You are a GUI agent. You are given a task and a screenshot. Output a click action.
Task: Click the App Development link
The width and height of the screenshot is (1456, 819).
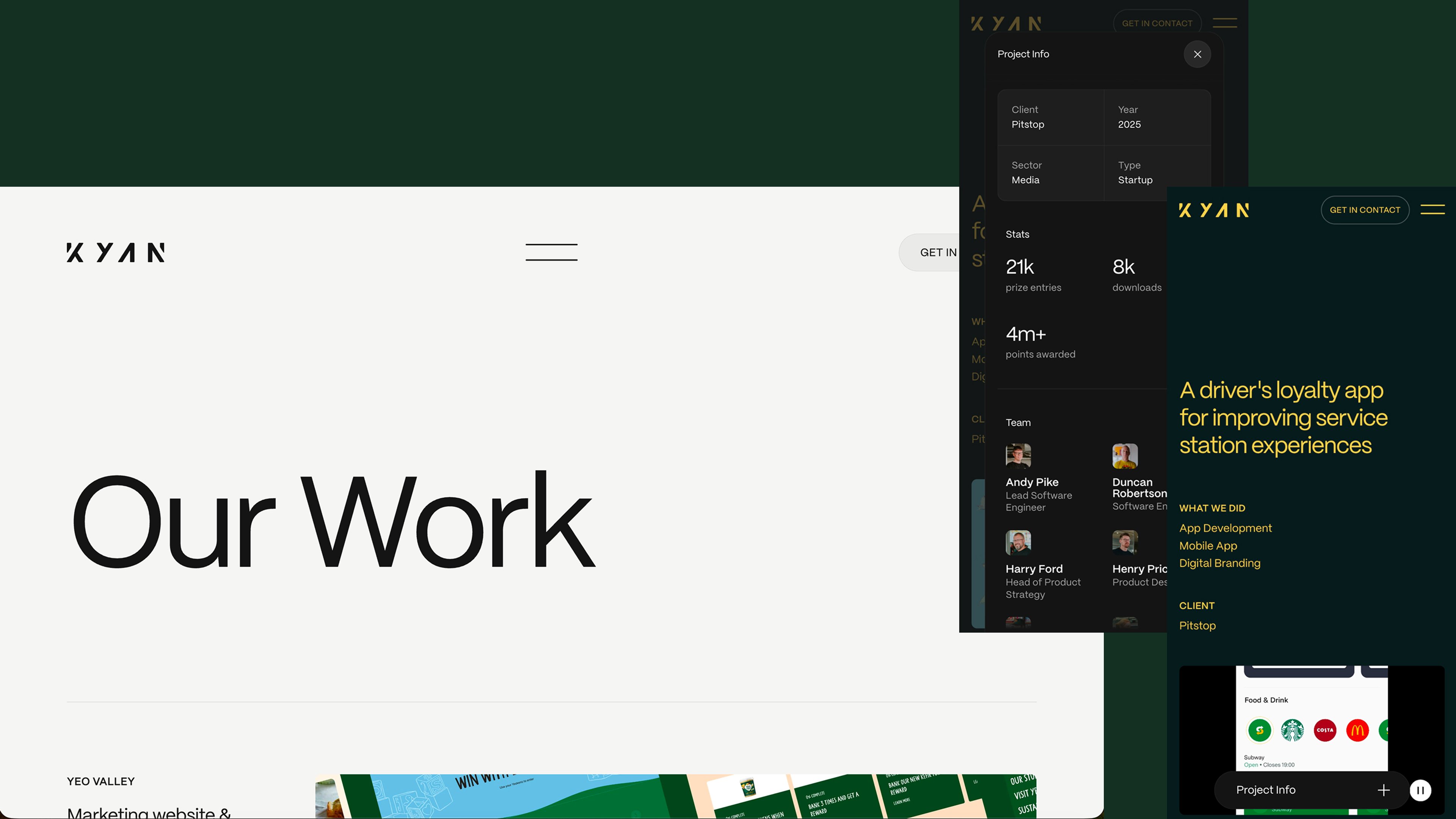point(1225,528)
